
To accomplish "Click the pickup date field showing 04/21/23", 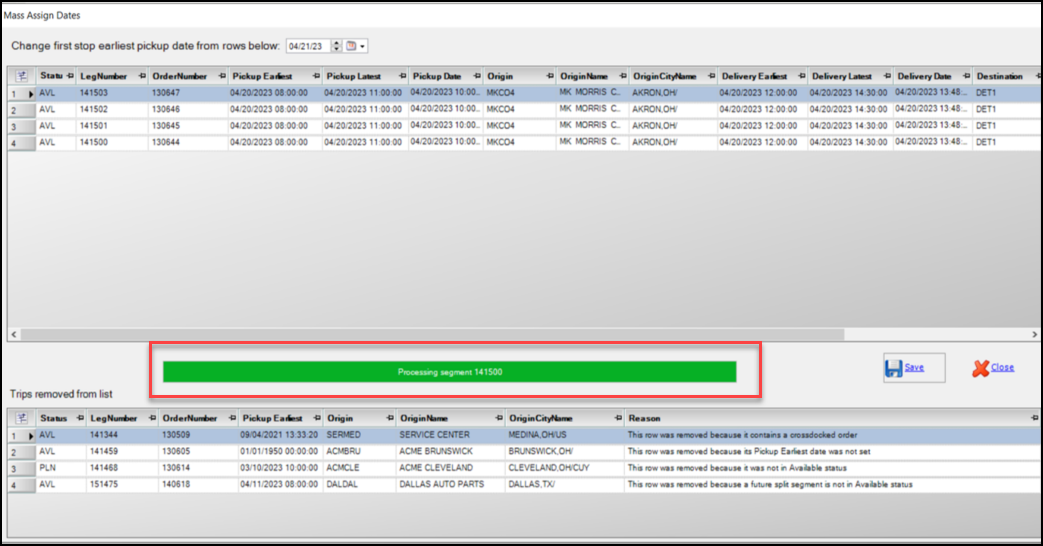I will [308, 46].
